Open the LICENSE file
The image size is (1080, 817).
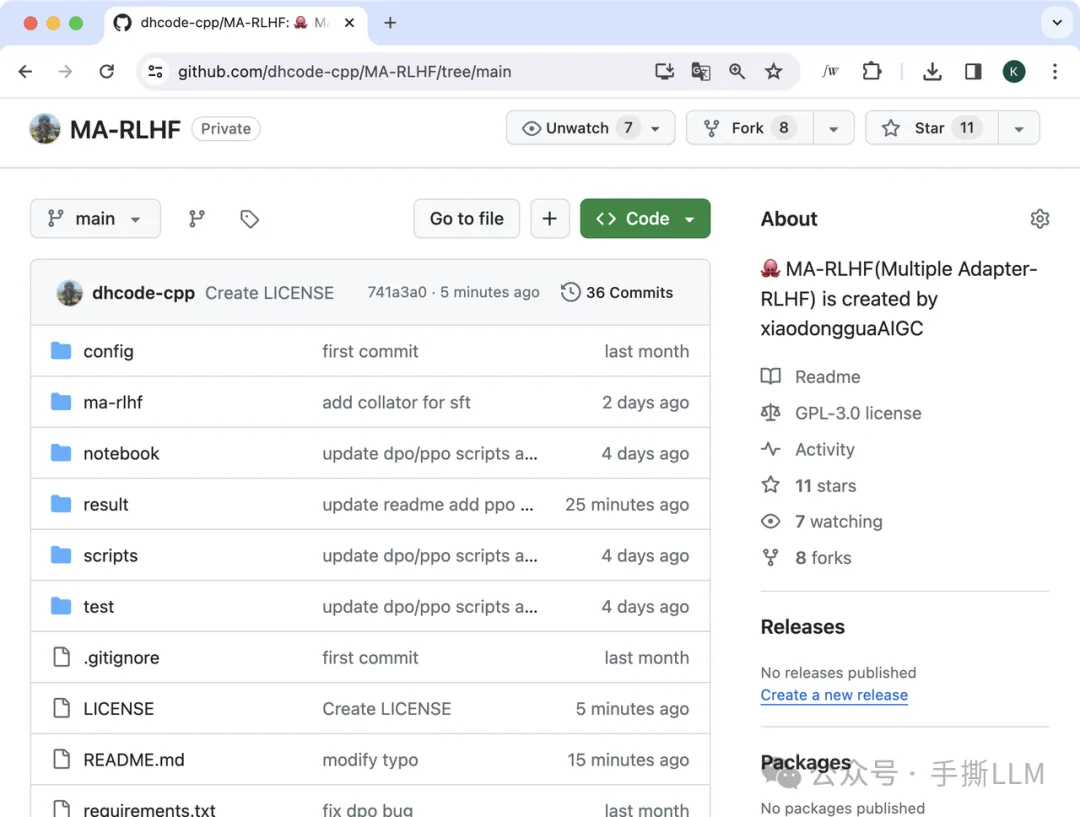(x=118, y=709)
